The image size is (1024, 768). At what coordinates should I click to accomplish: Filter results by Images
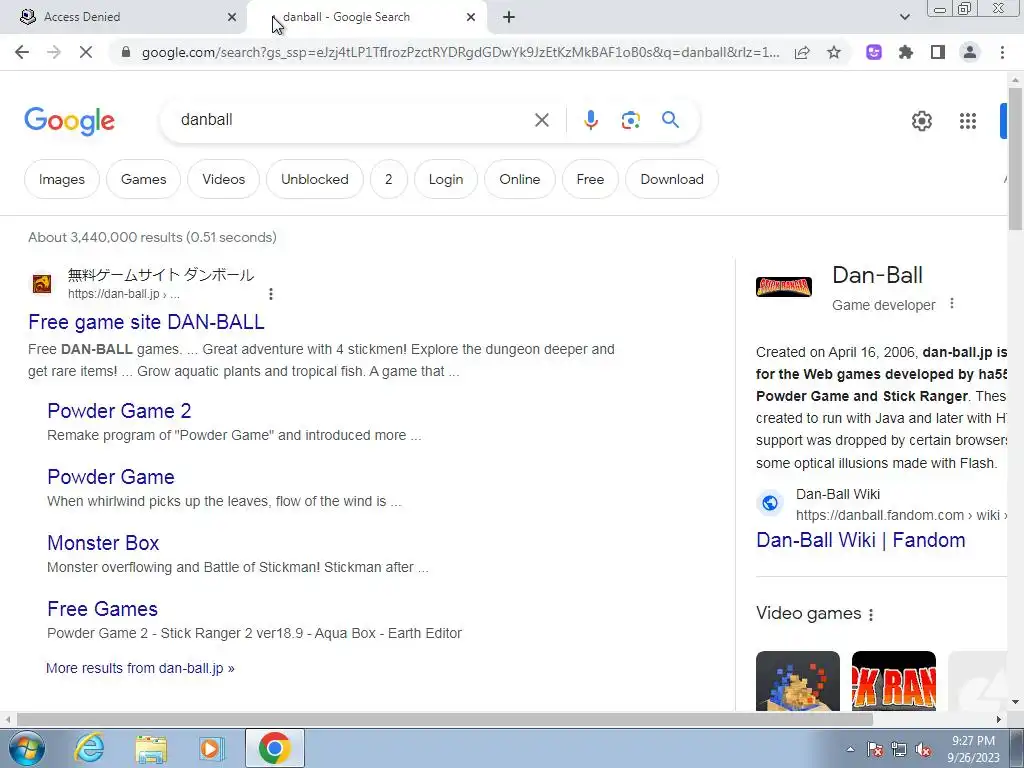[61, 179]
